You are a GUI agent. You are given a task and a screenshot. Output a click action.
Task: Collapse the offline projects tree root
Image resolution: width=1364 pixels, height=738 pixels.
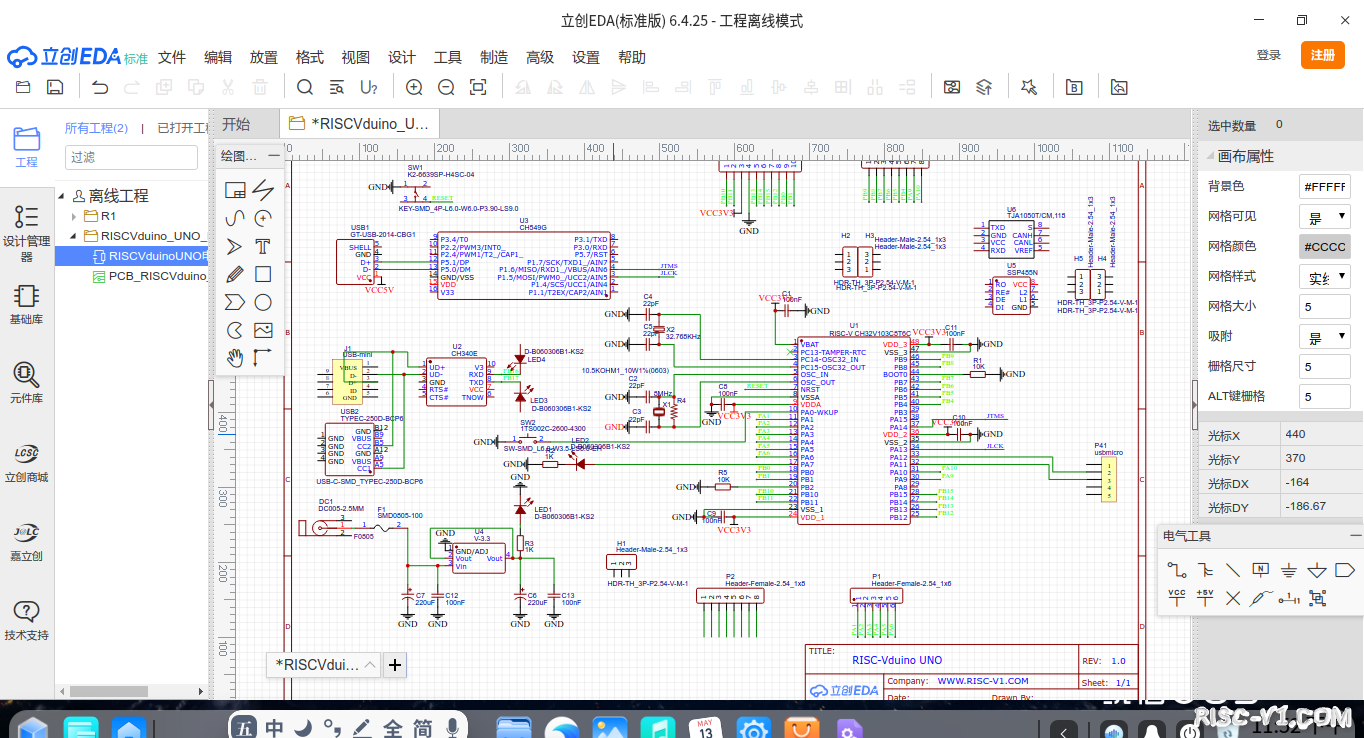tap(61, 196)
